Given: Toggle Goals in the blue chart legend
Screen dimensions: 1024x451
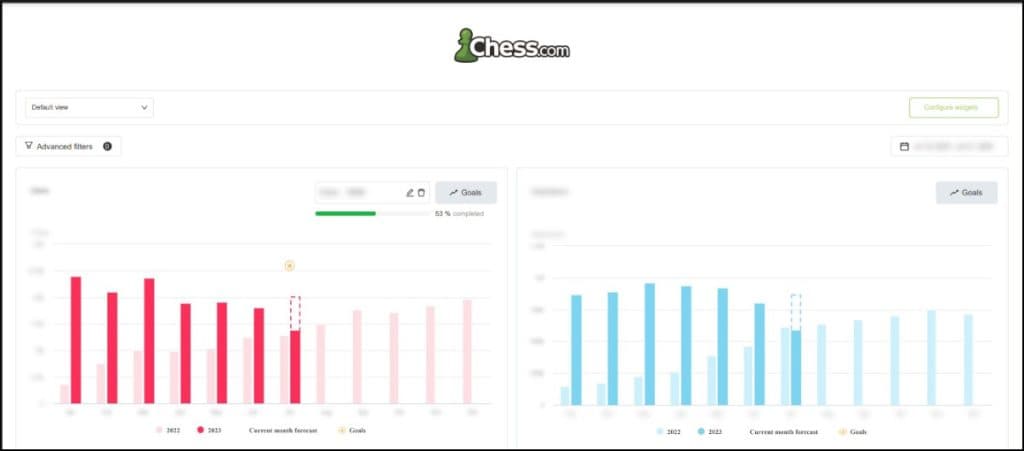Looking at the screenshot, I should point(852,431).
